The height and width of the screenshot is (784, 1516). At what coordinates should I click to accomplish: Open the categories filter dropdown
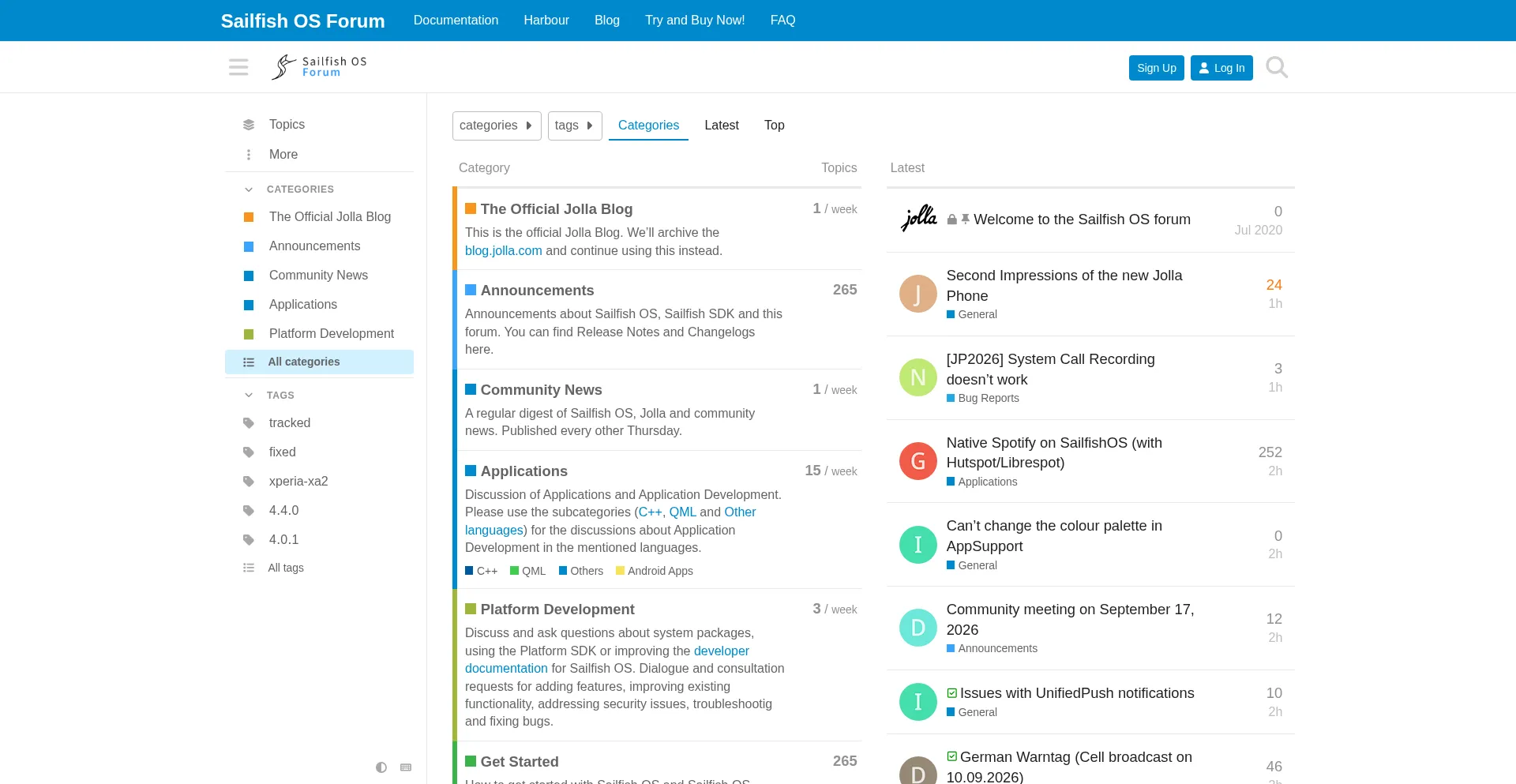[x=497, y=126]
